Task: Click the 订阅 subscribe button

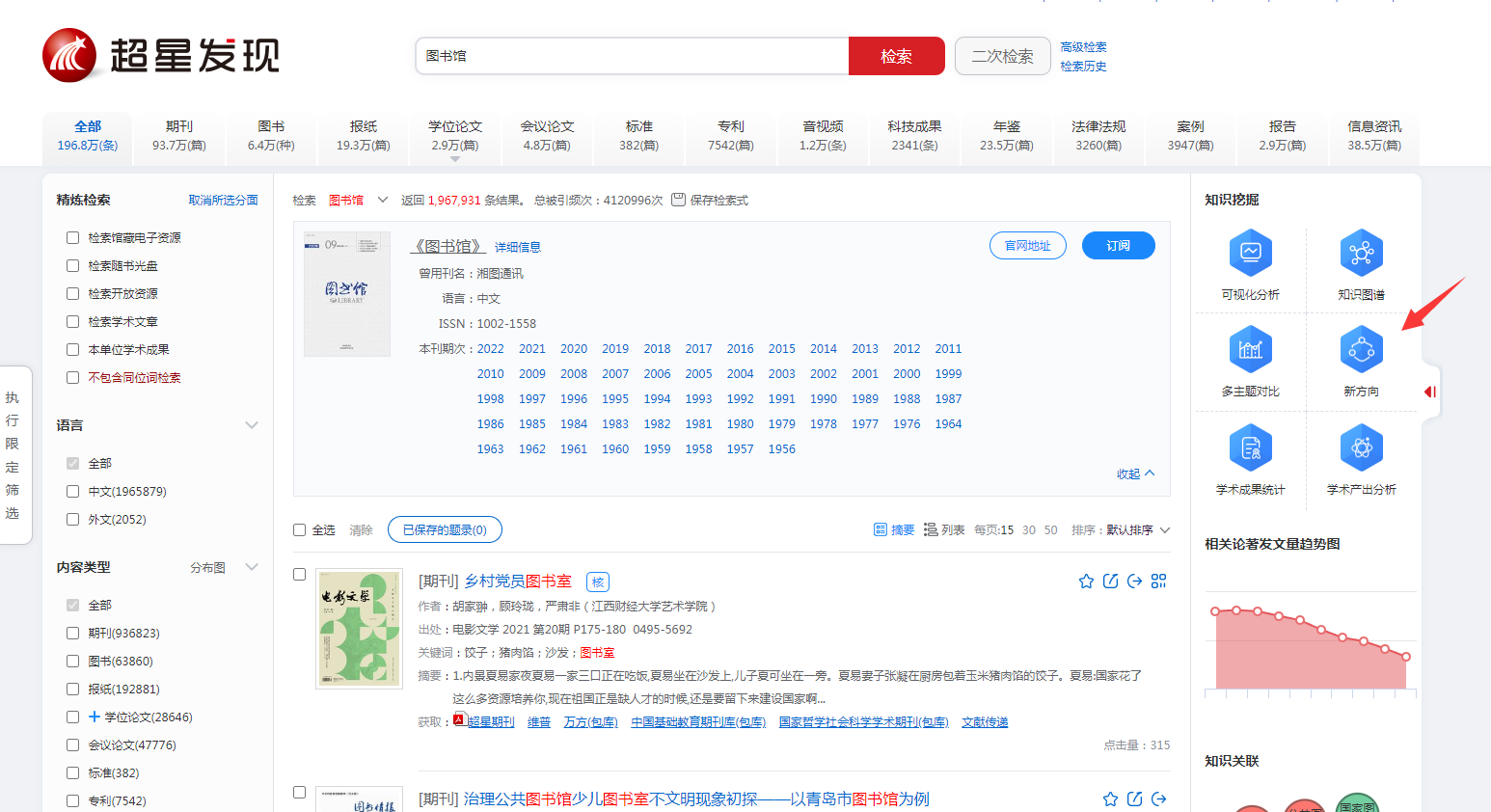Action: [x=1119, y=246]
